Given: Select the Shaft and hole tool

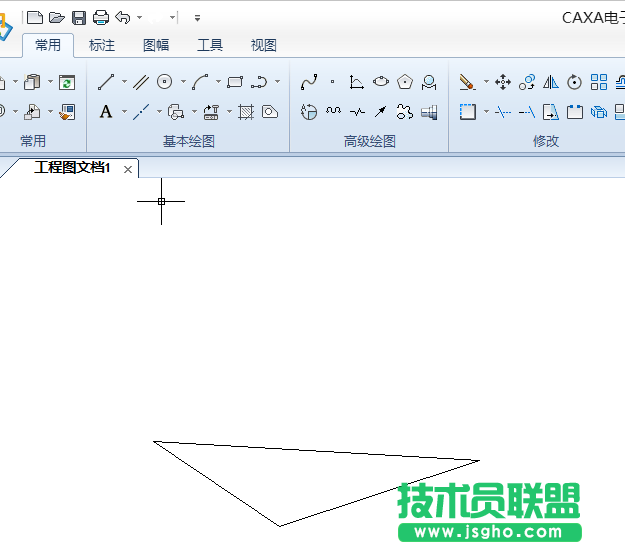Looking at the screenshot, I should pyautogui.click(x=429, y=112).
